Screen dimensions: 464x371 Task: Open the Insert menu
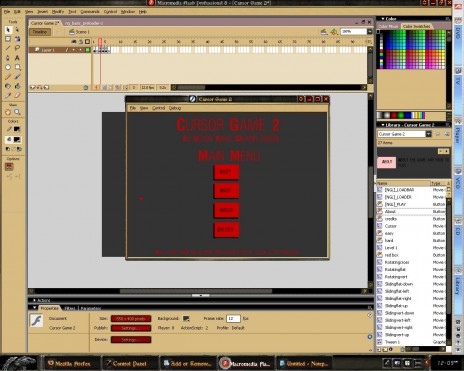(x=42, y=12)
